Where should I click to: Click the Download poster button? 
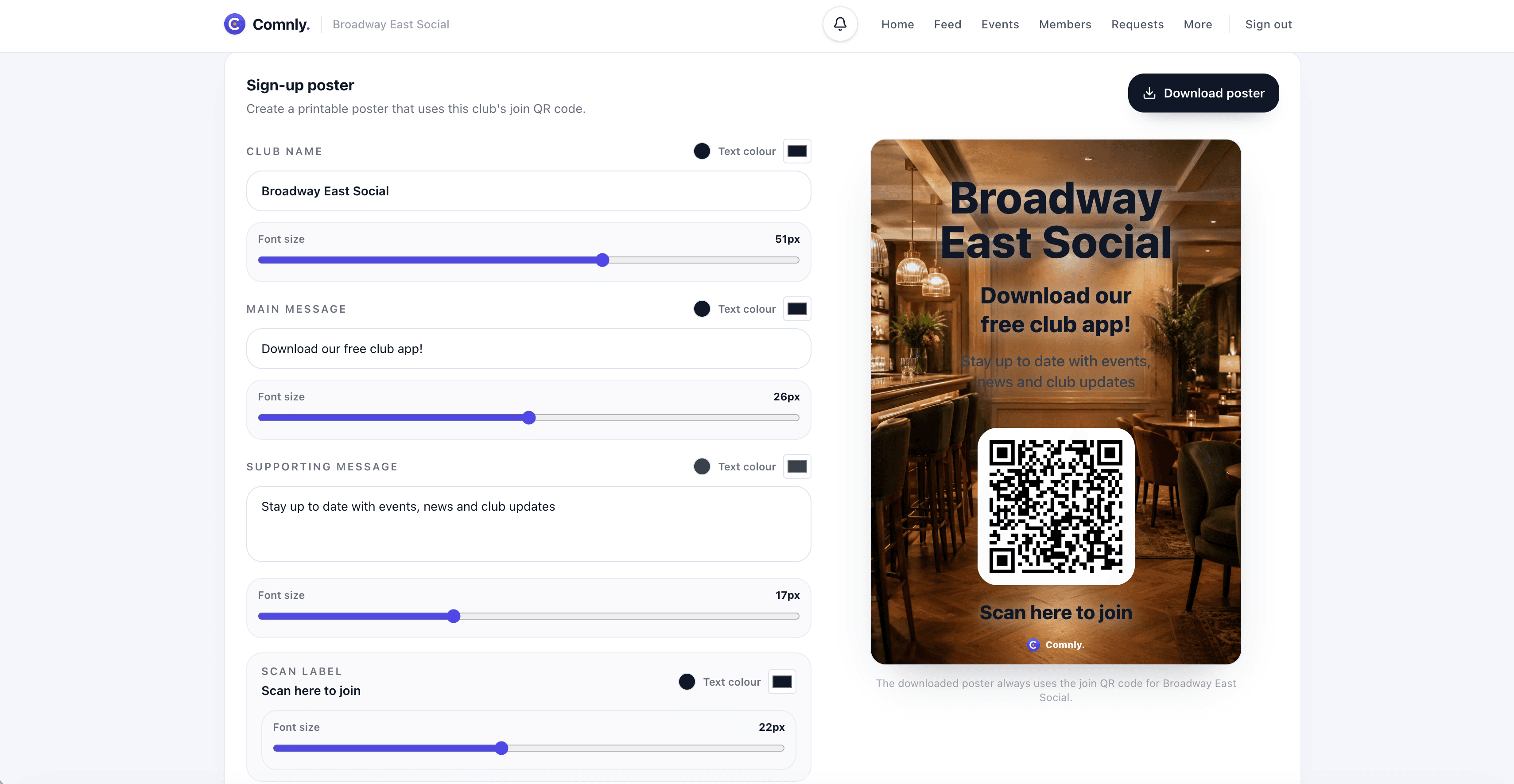click(1203, 93)
